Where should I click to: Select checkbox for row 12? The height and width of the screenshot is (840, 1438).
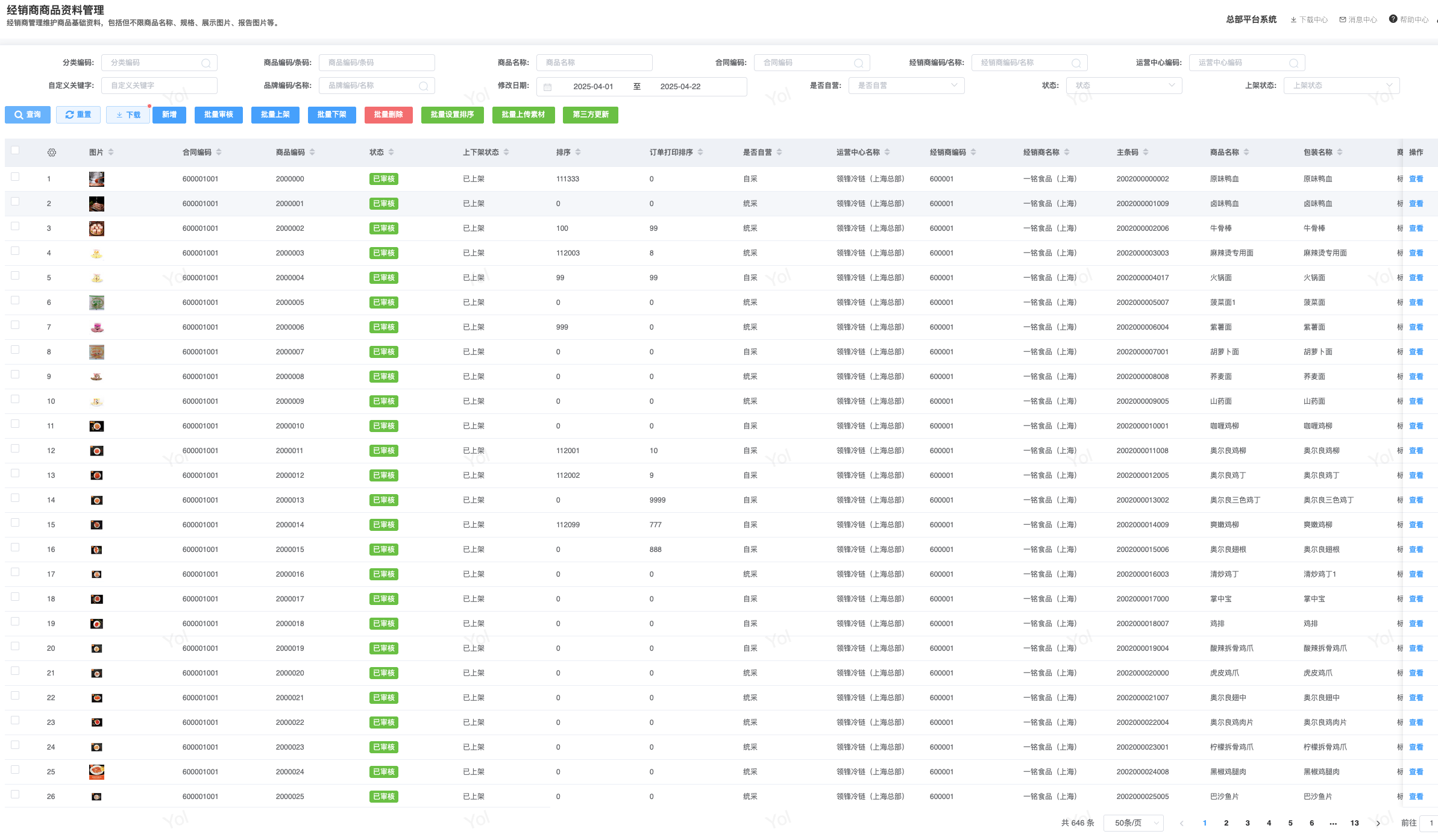pos(15,448)
